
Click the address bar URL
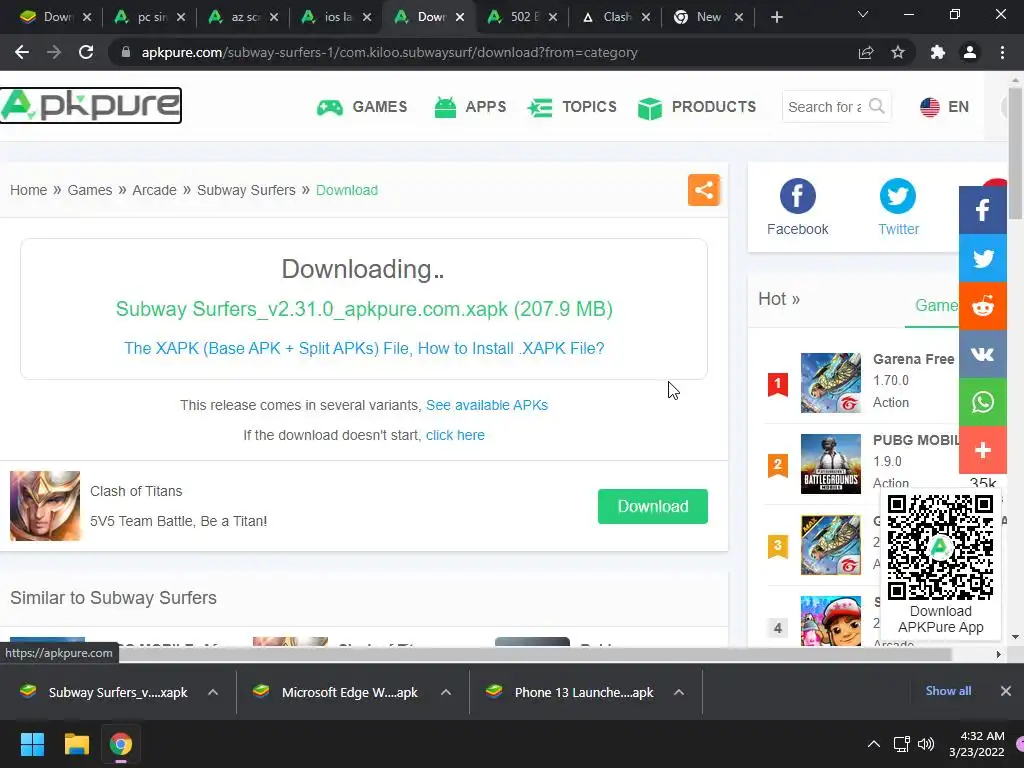389,52
